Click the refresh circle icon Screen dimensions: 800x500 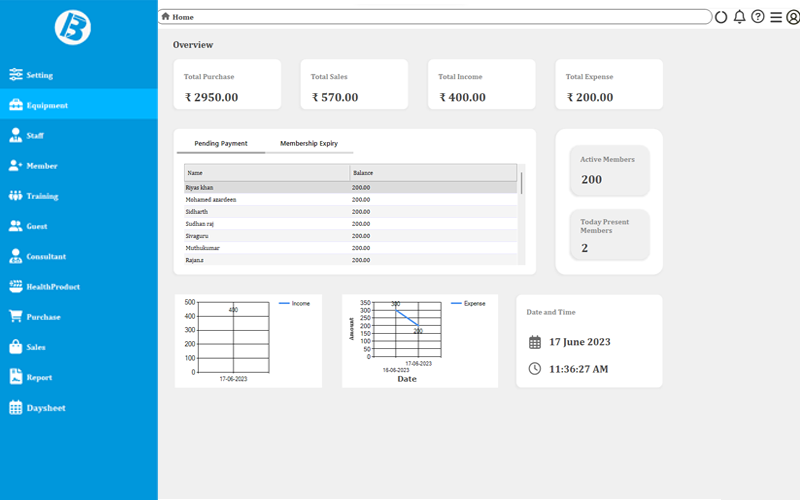(x=721, y=17)
